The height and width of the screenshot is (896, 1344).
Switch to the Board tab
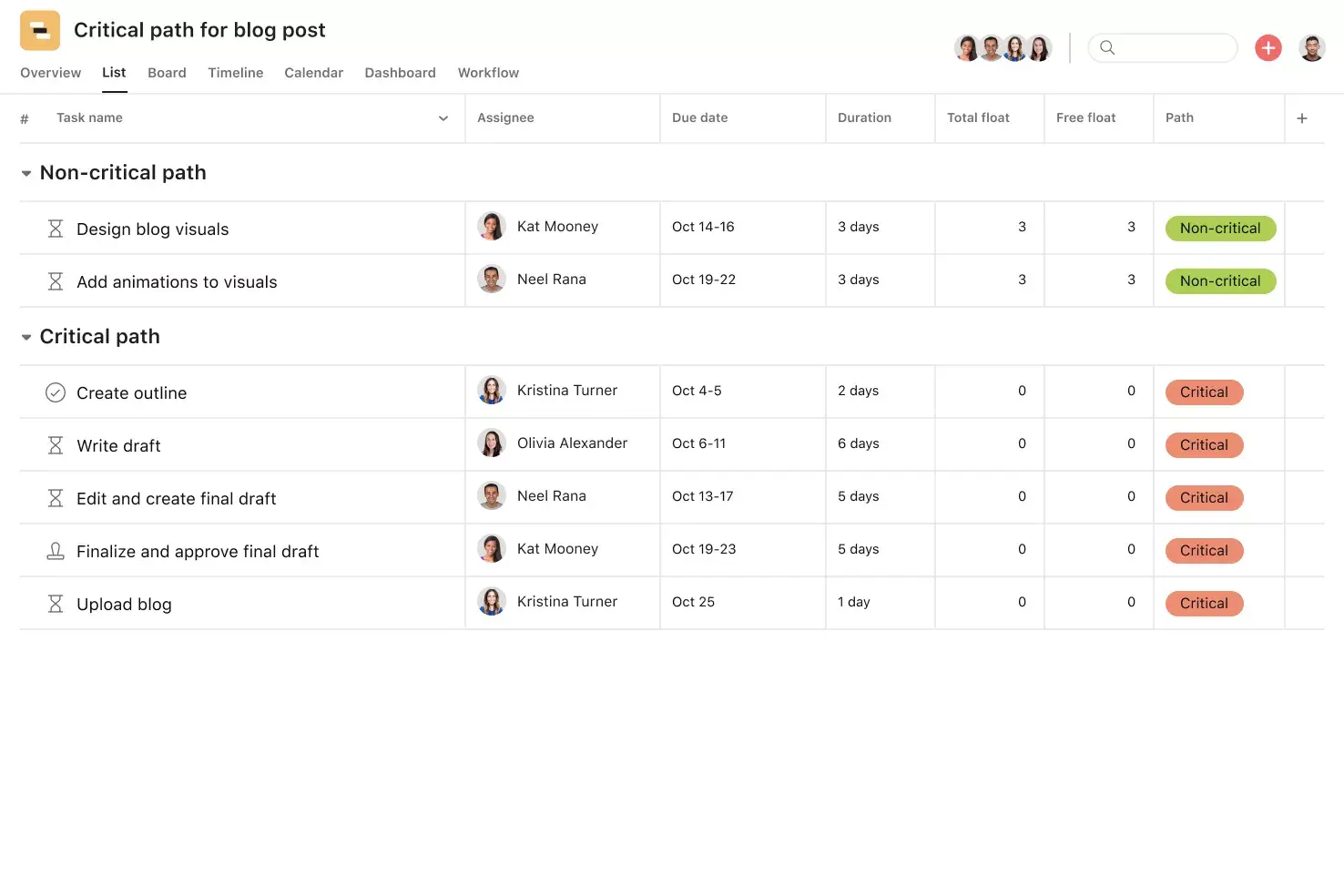pos(167,73)
